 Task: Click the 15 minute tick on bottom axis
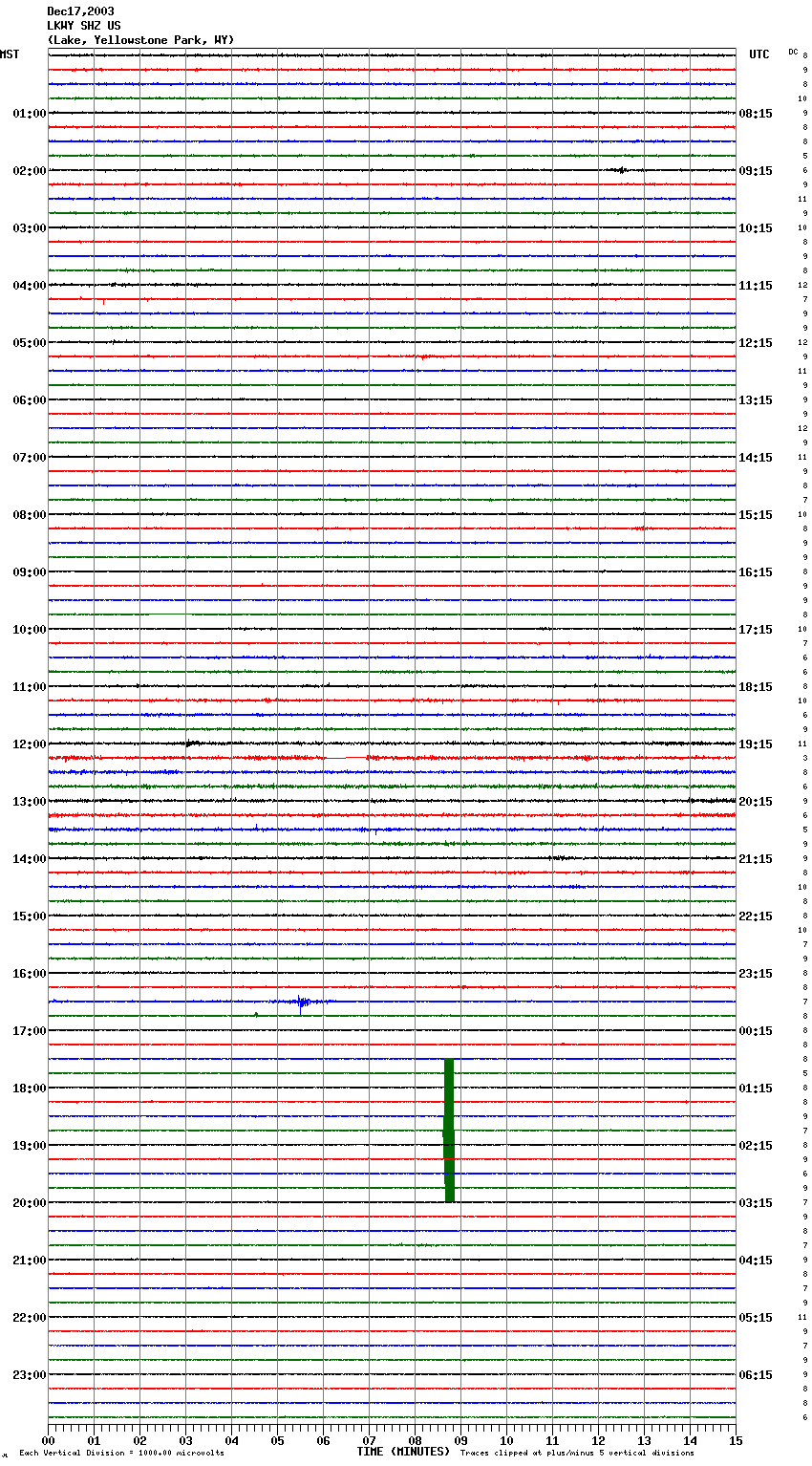735,1440
